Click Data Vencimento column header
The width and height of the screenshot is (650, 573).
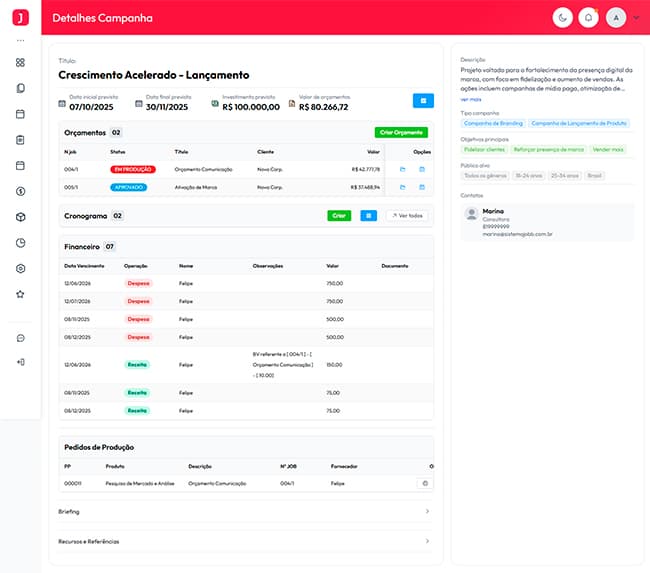[x=84, y=266]
